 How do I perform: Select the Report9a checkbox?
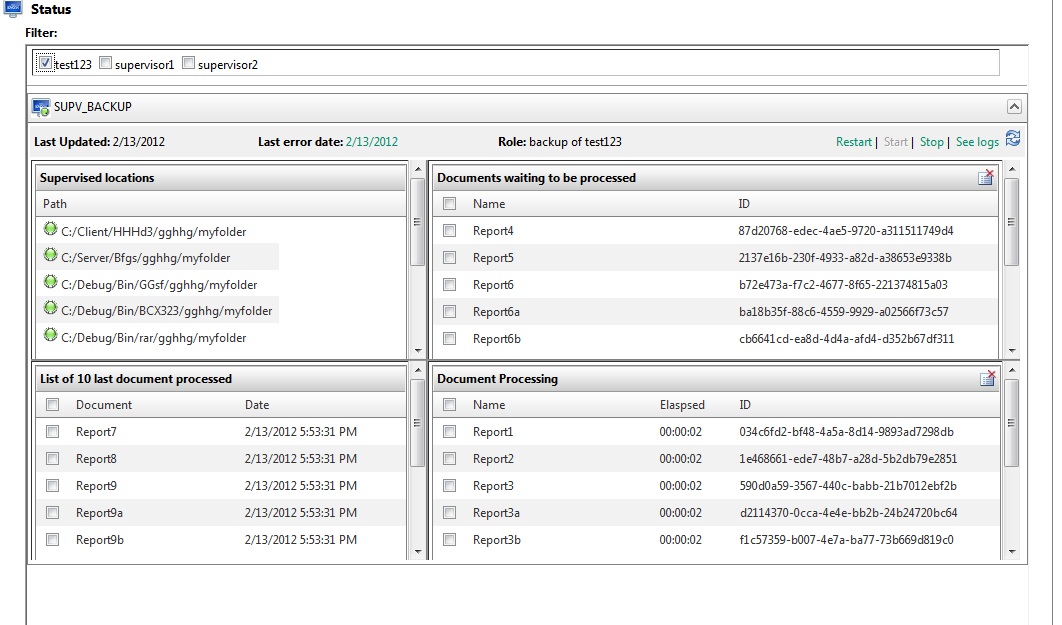tap(52, 513)
